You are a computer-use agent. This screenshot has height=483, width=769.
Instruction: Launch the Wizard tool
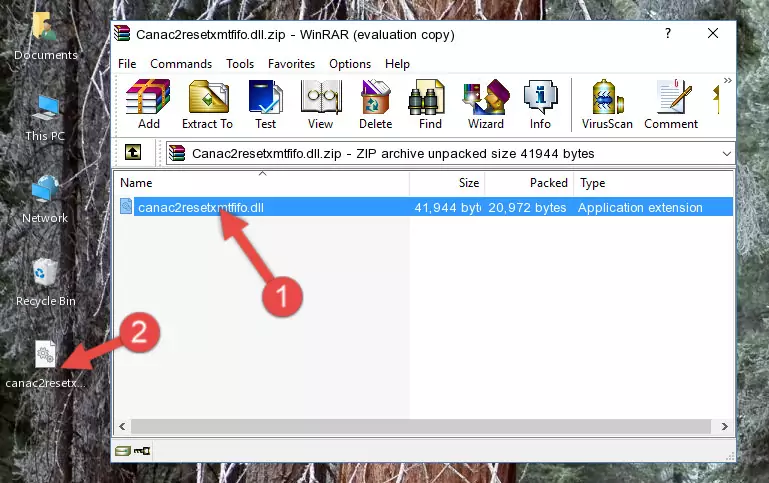pyautogui.click(x=486, y=104)
